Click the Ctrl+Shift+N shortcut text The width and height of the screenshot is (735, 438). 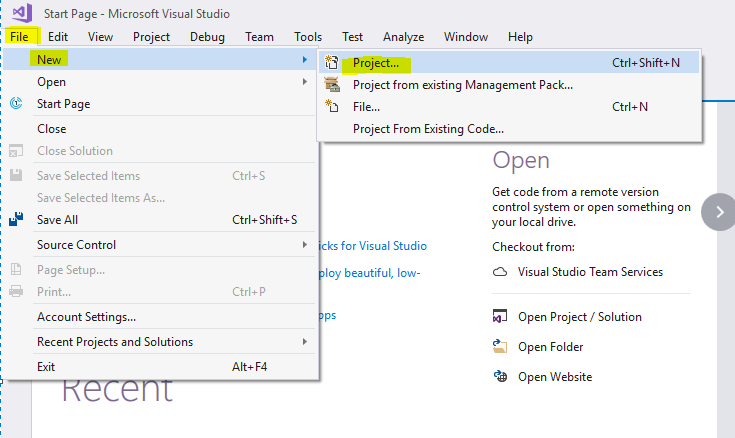[x=645, y=62]
